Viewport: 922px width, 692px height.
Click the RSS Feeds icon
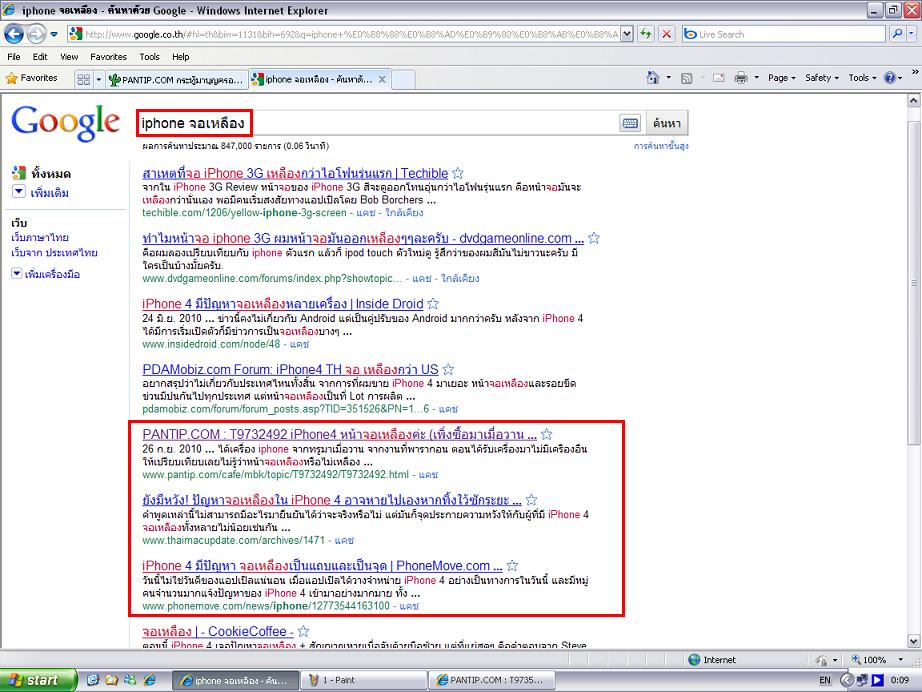(x=686, y=78)
